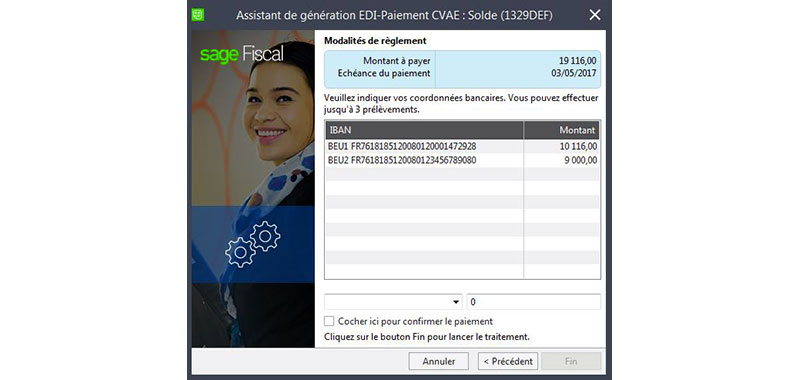
Task: Click the greyed-out Fin button
Action: click(x=571, y=361)
